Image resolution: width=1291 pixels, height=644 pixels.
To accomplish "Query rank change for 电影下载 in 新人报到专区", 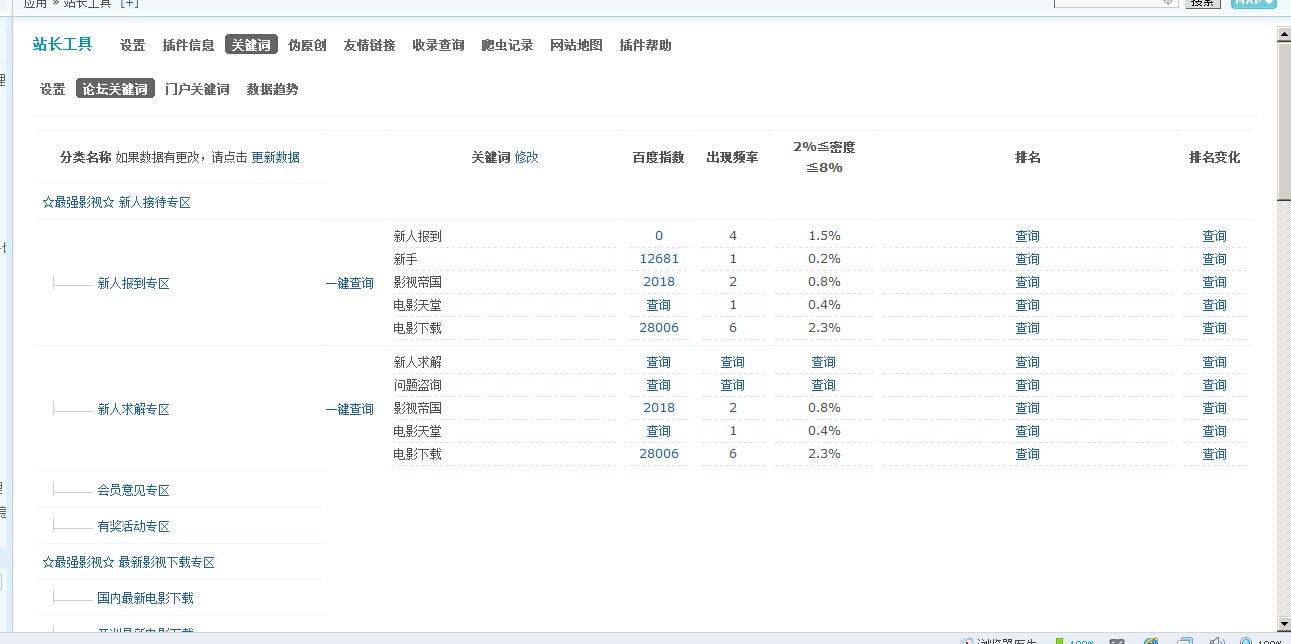I will [1214, 328].
